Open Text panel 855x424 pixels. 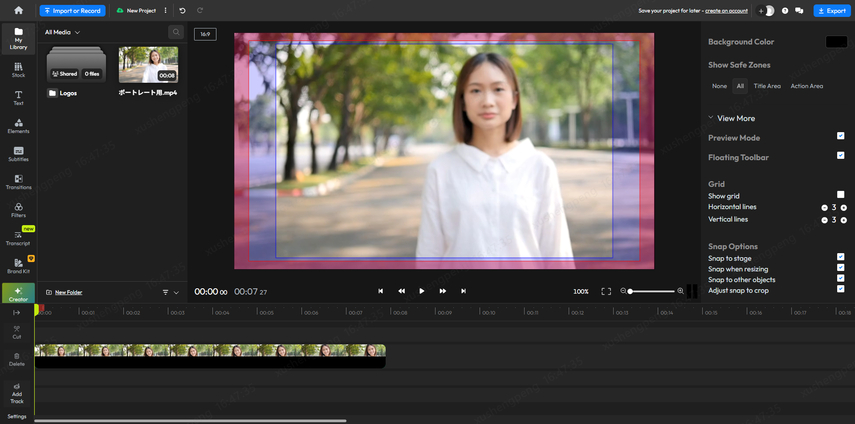point(19,98)
